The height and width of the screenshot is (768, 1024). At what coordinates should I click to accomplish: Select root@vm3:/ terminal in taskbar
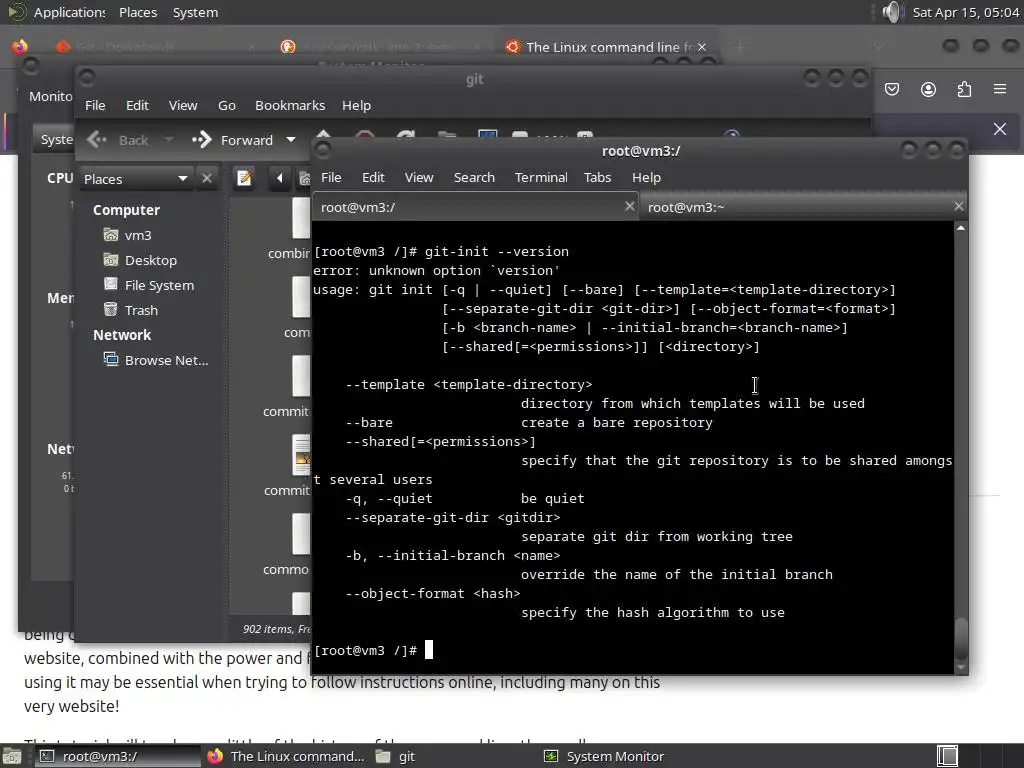tap(116, 756)
